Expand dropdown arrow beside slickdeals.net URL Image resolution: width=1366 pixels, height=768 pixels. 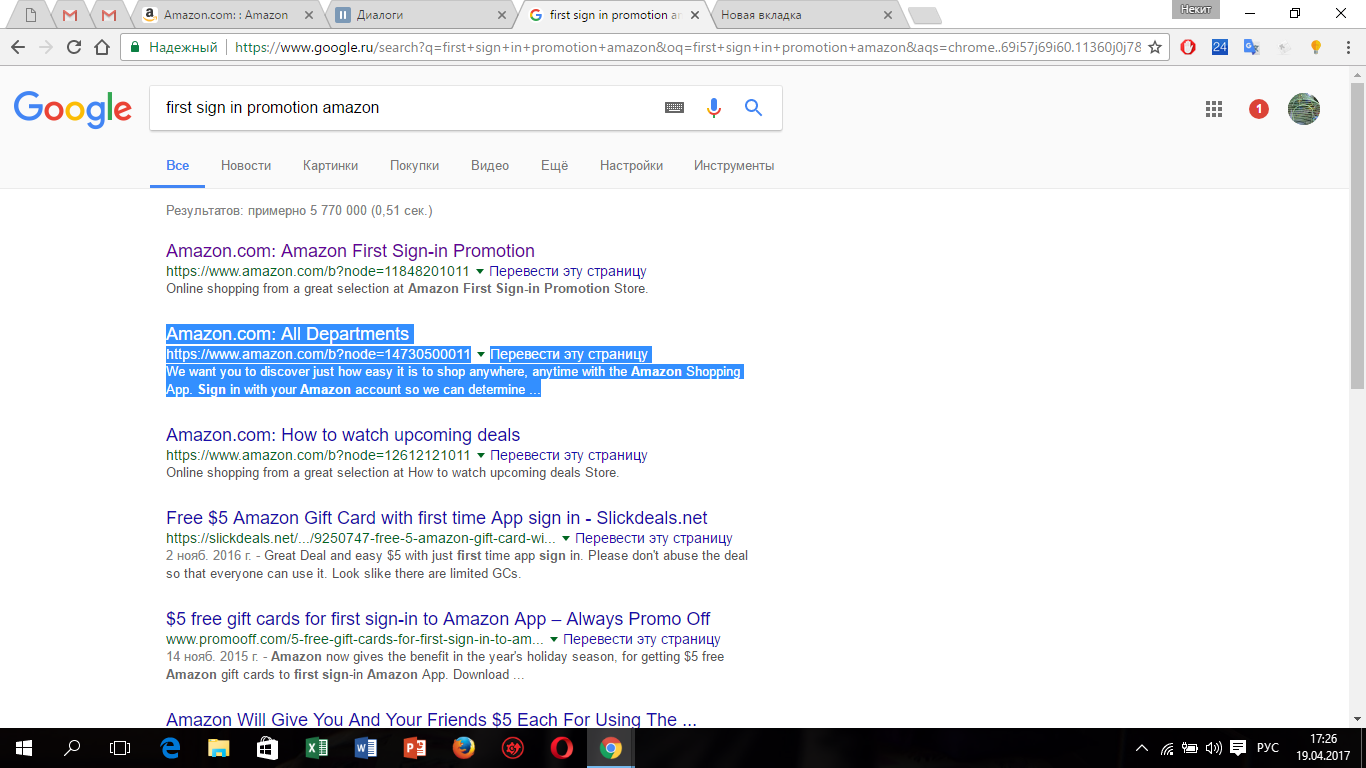[x=566, y=539]
